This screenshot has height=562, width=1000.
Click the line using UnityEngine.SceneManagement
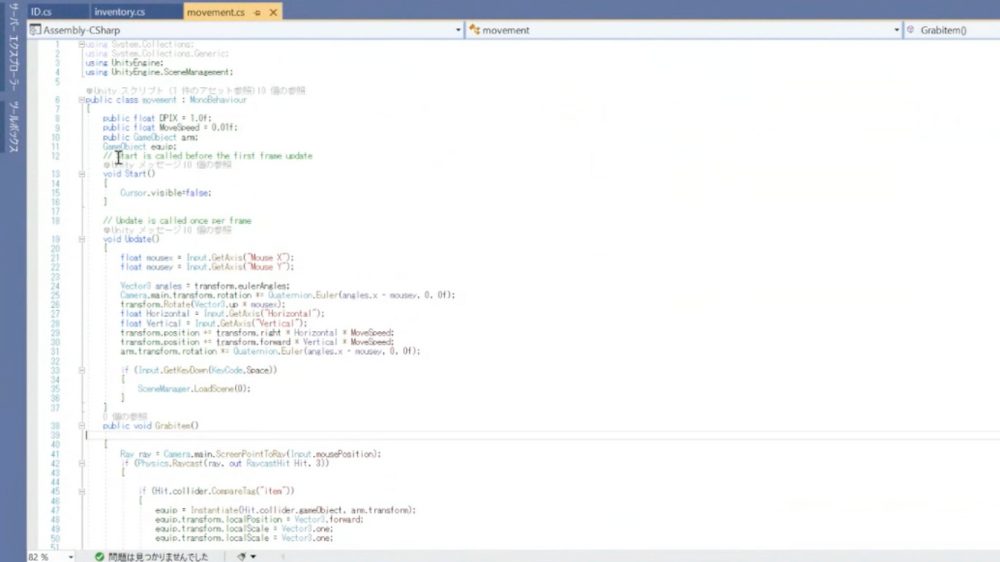[159, 72]
